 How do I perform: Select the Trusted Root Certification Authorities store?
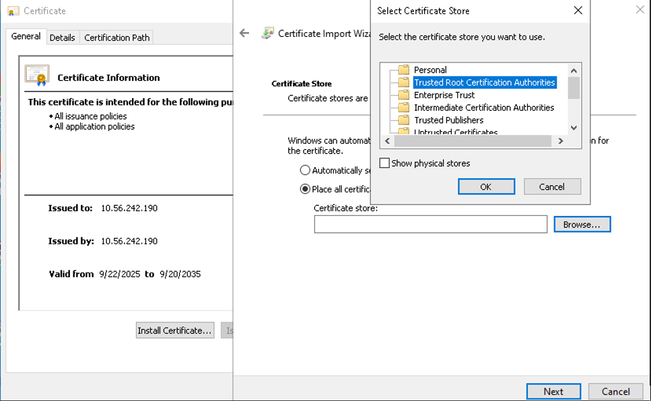tap(484, 83)
